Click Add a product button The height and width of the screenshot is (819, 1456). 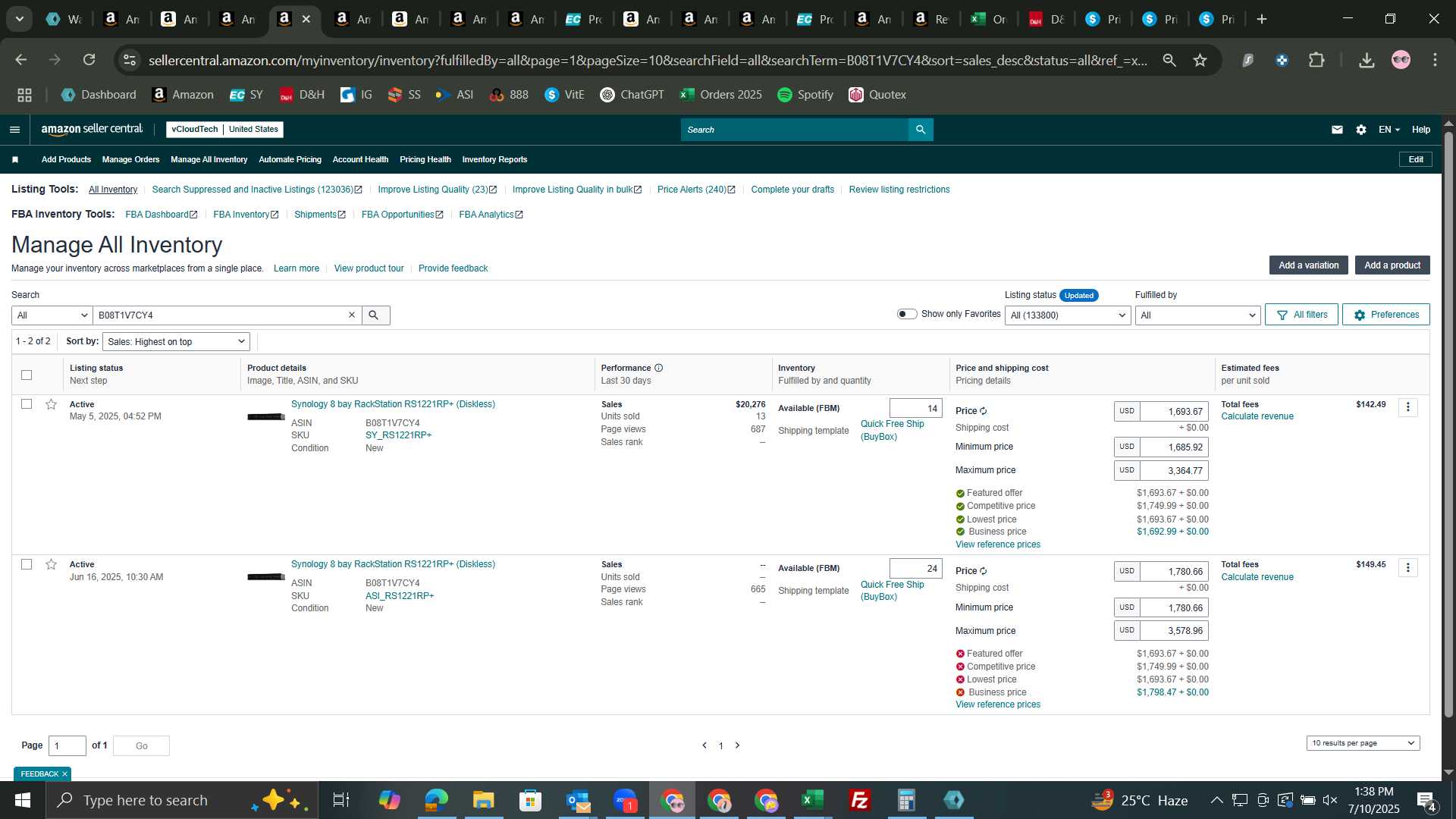tap(1392, 265)
